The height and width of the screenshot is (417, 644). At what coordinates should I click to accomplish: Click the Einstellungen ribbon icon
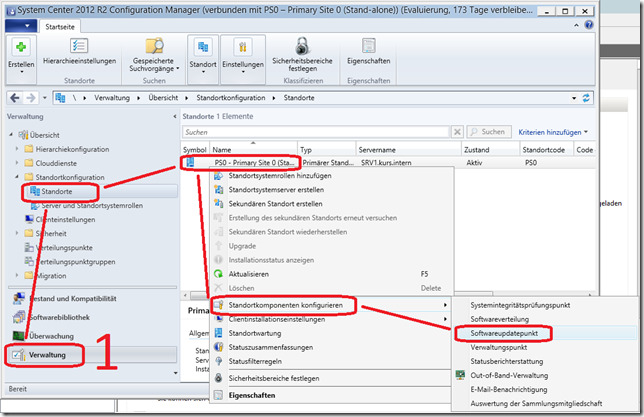[x=243, y=47]
